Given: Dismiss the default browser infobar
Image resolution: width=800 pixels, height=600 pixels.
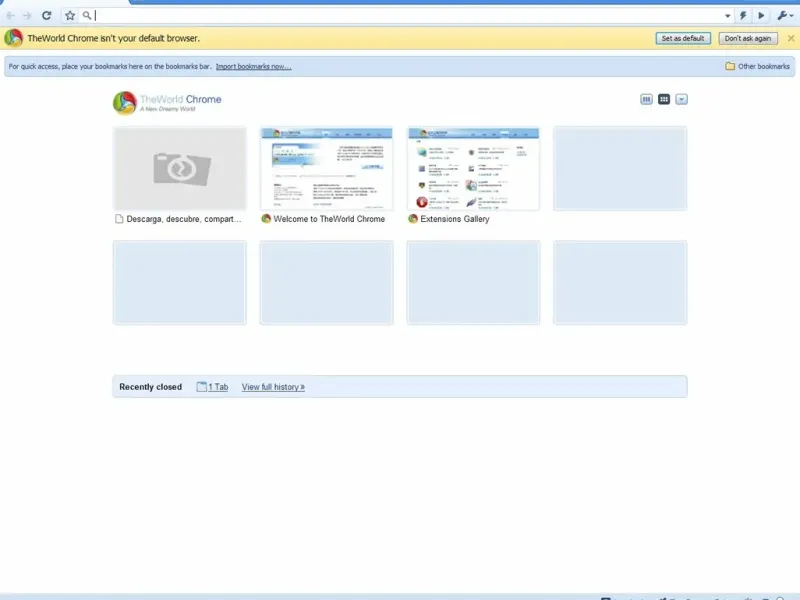Looking at the screenshot, I should (x=790, y=38).
